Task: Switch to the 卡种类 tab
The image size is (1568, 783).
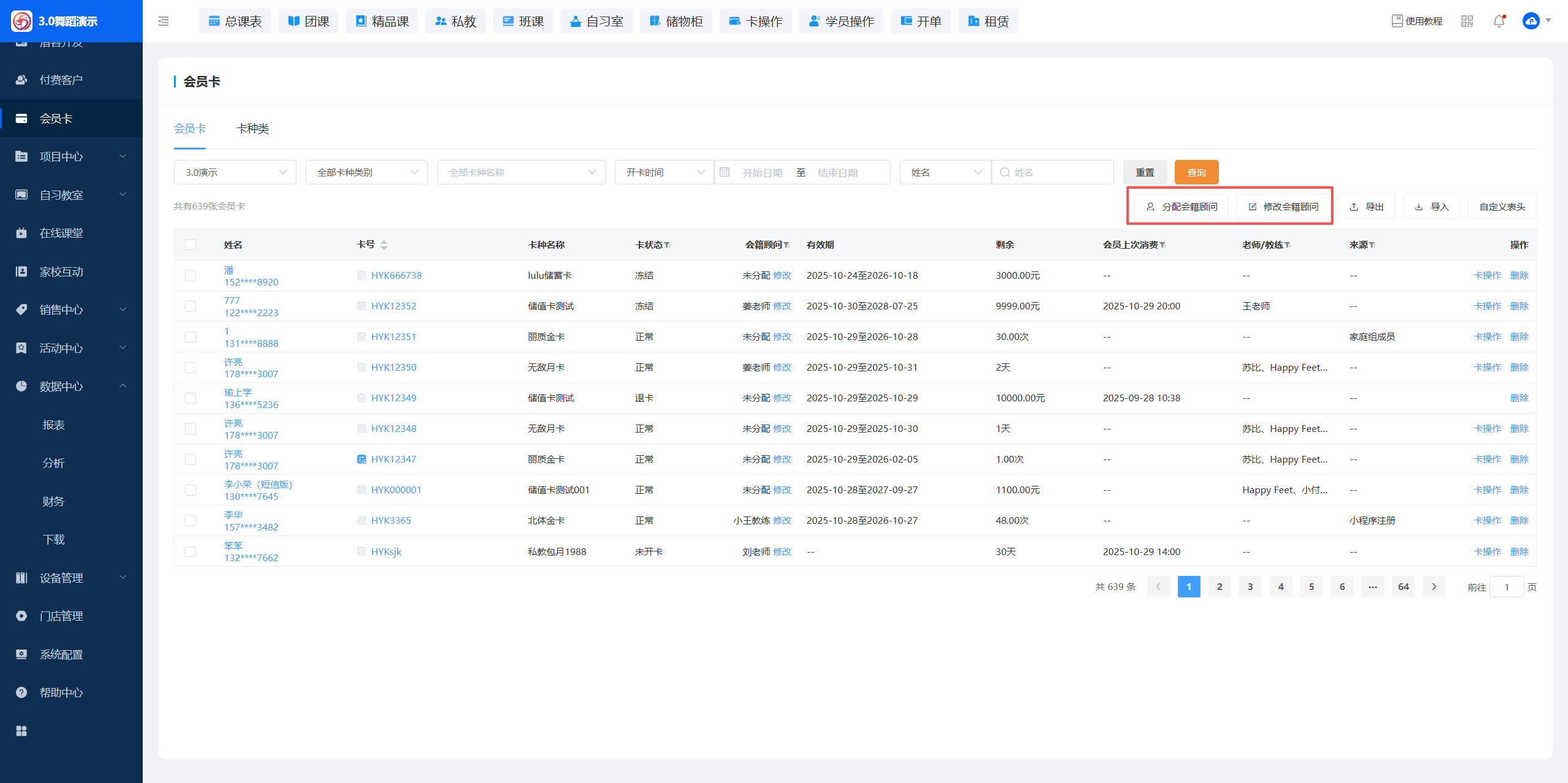Action: click(252, 129)
